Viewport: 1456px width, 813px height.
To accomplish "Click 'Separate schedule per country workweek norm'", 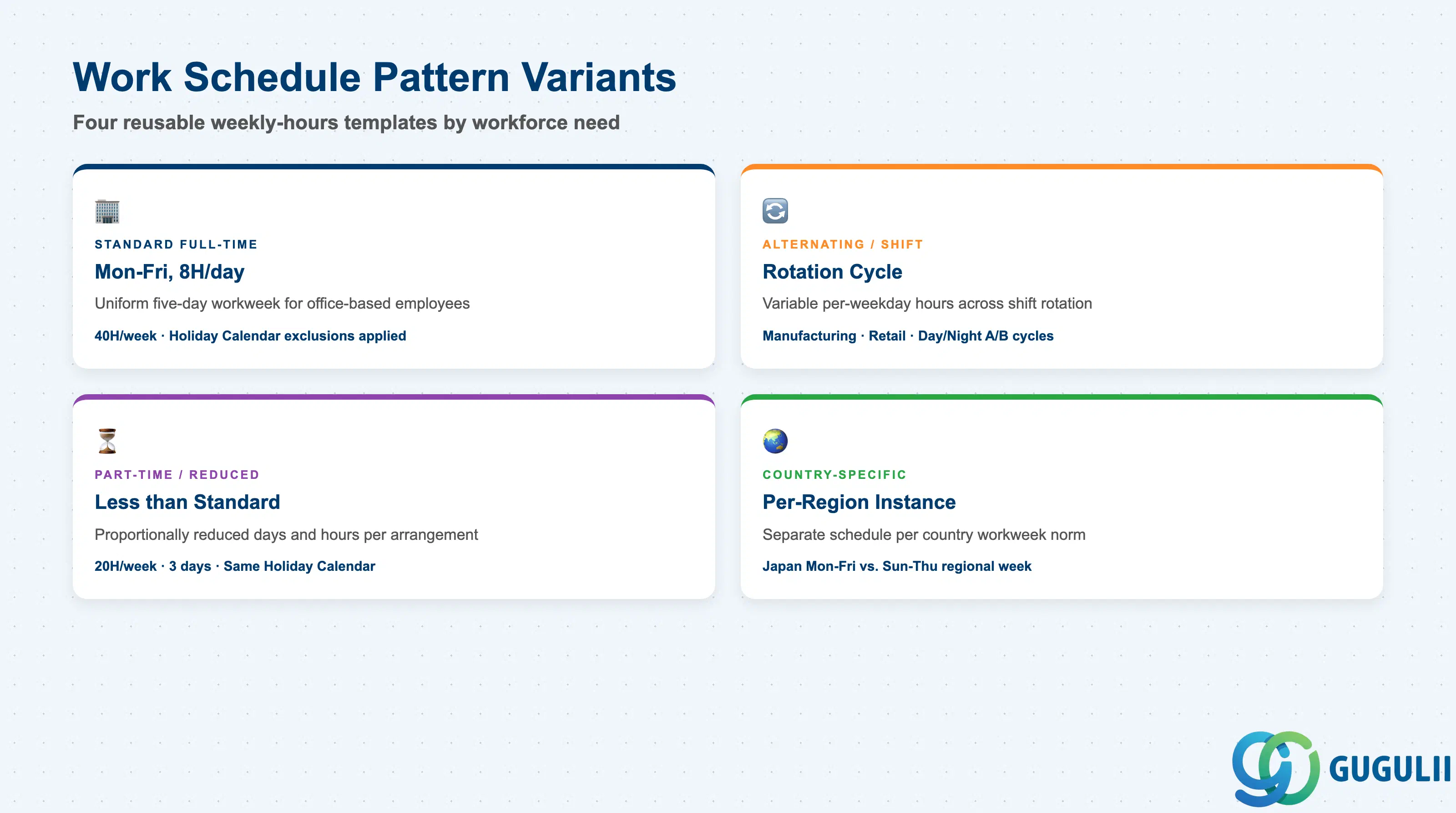I will click(924, 534).
